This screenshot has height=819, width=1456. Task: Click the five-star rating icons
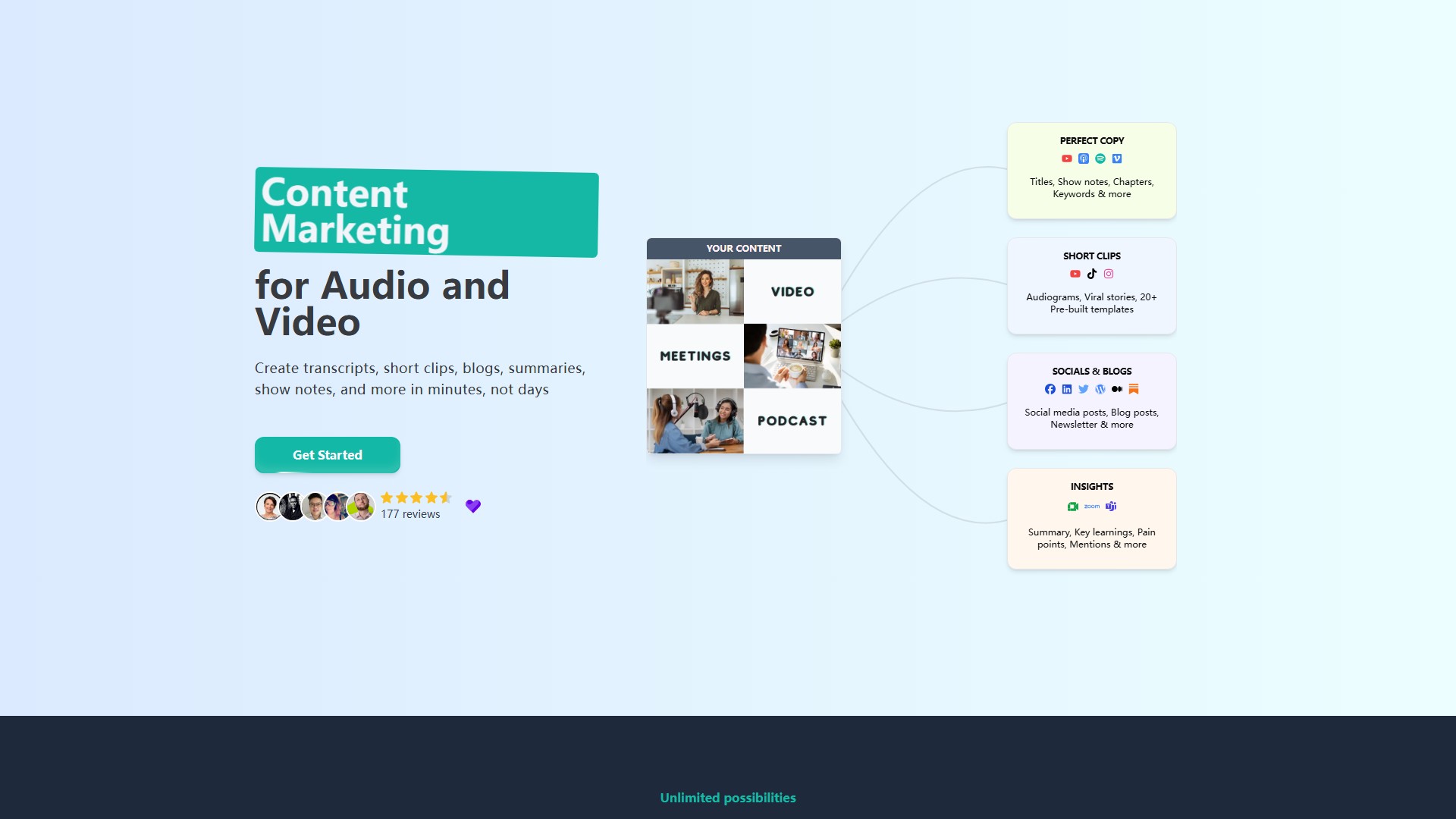coord(416,497)
